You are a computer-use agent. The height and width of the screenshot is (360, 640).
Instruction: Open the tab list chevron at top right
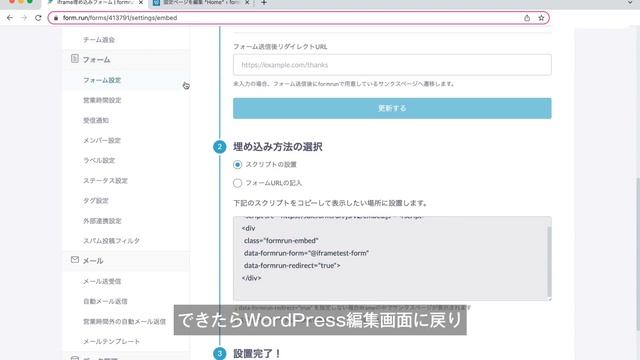630,3
